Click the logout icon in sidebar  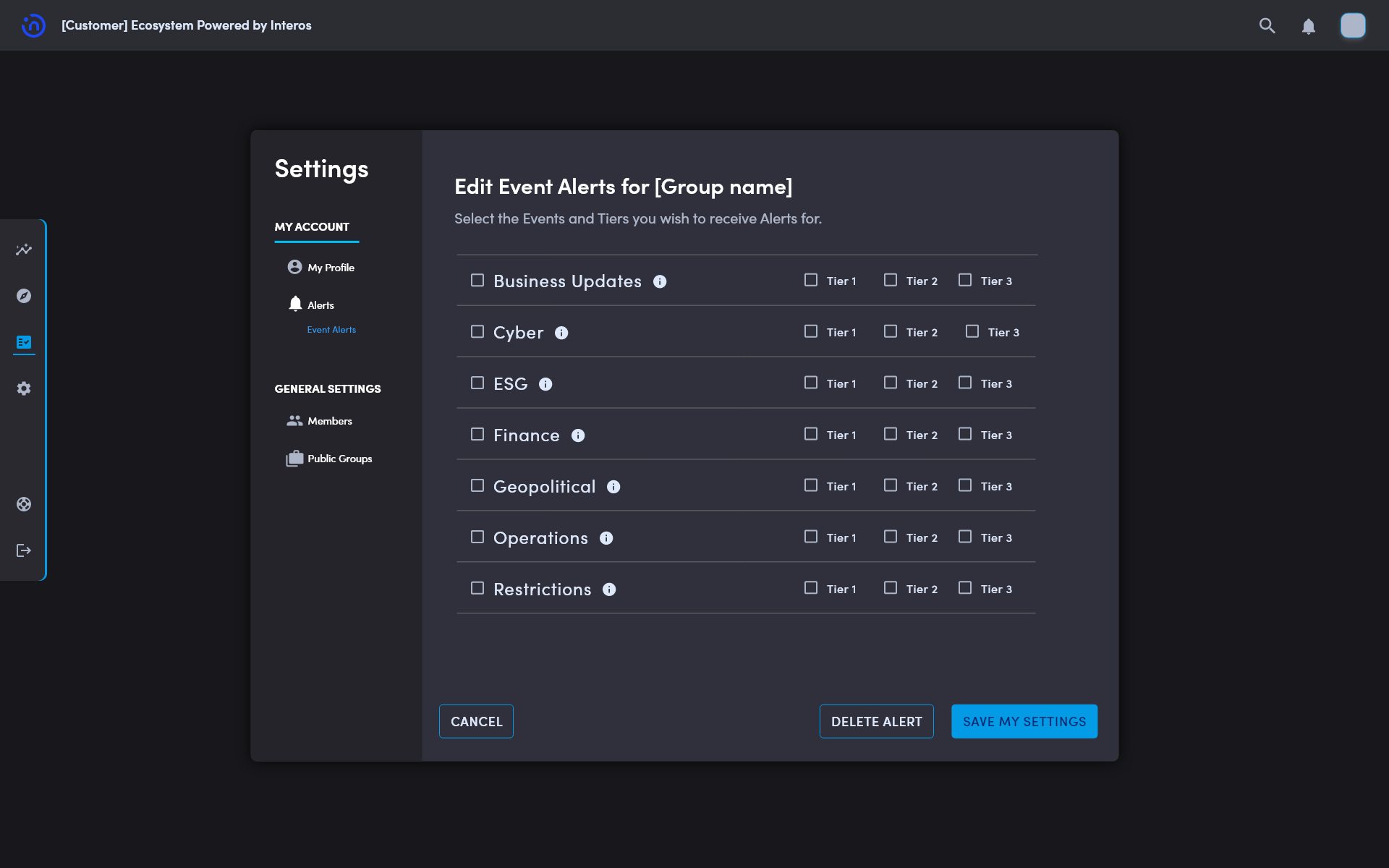24,550
